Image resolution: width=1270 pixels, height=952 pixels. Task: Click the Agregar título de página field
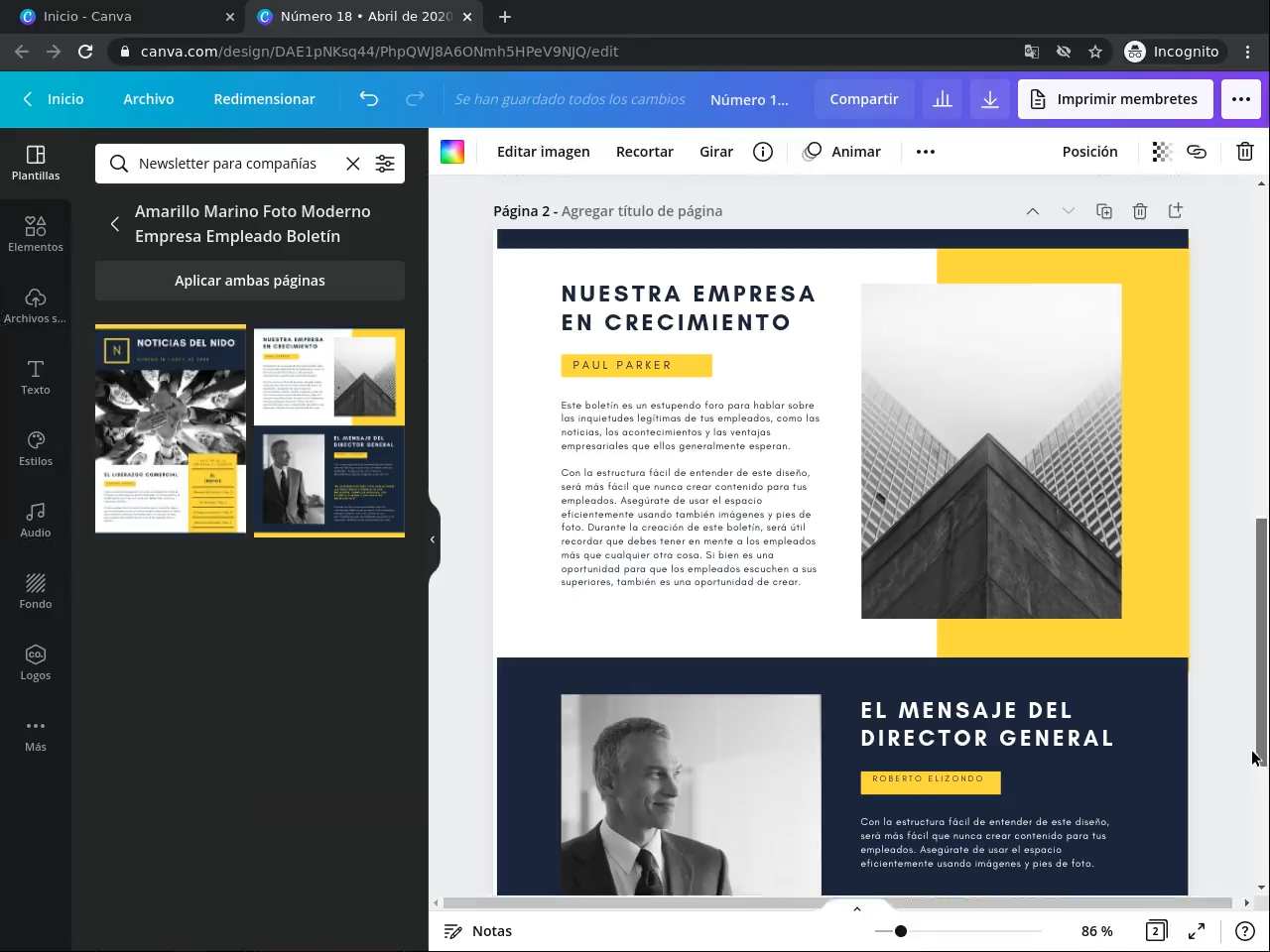(642, 211)
